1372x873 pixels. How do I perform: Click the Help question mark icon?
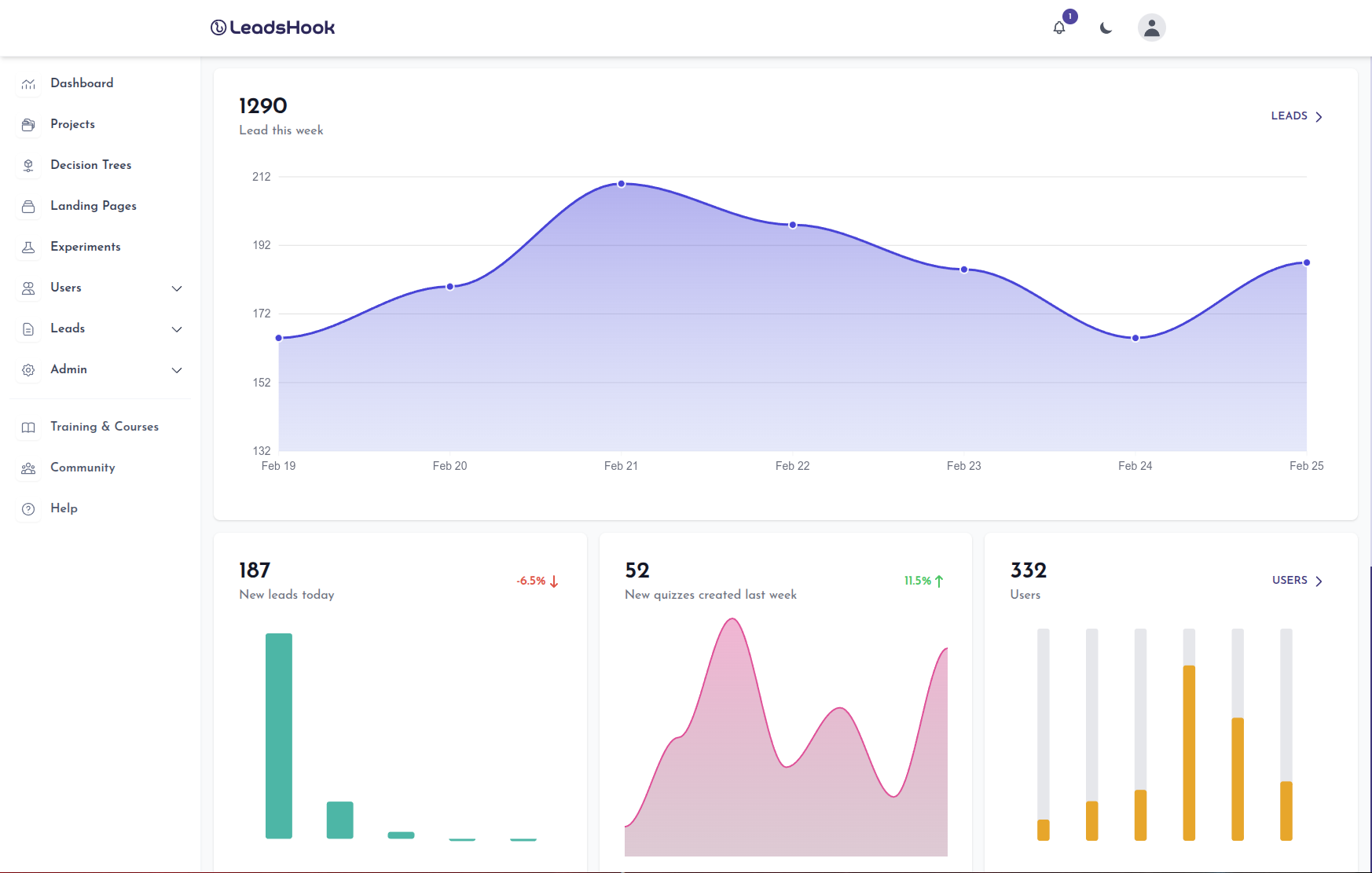coord(28,508)
